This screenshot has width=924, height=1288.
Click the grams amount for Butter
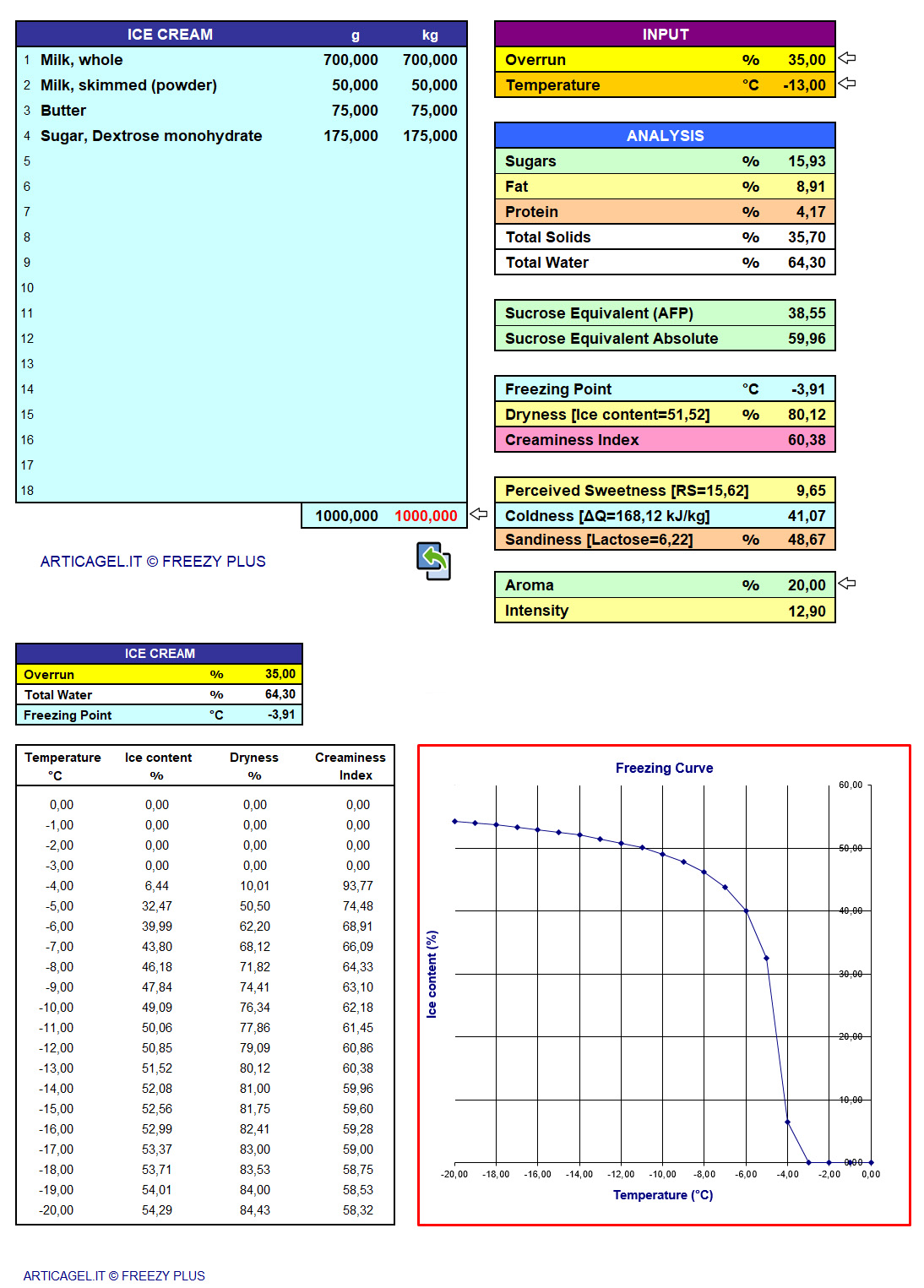click(x=355, y=111)
